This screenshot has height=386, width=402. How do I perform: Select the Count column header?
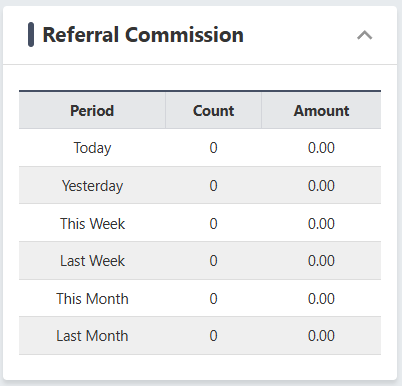coord(213,111)
